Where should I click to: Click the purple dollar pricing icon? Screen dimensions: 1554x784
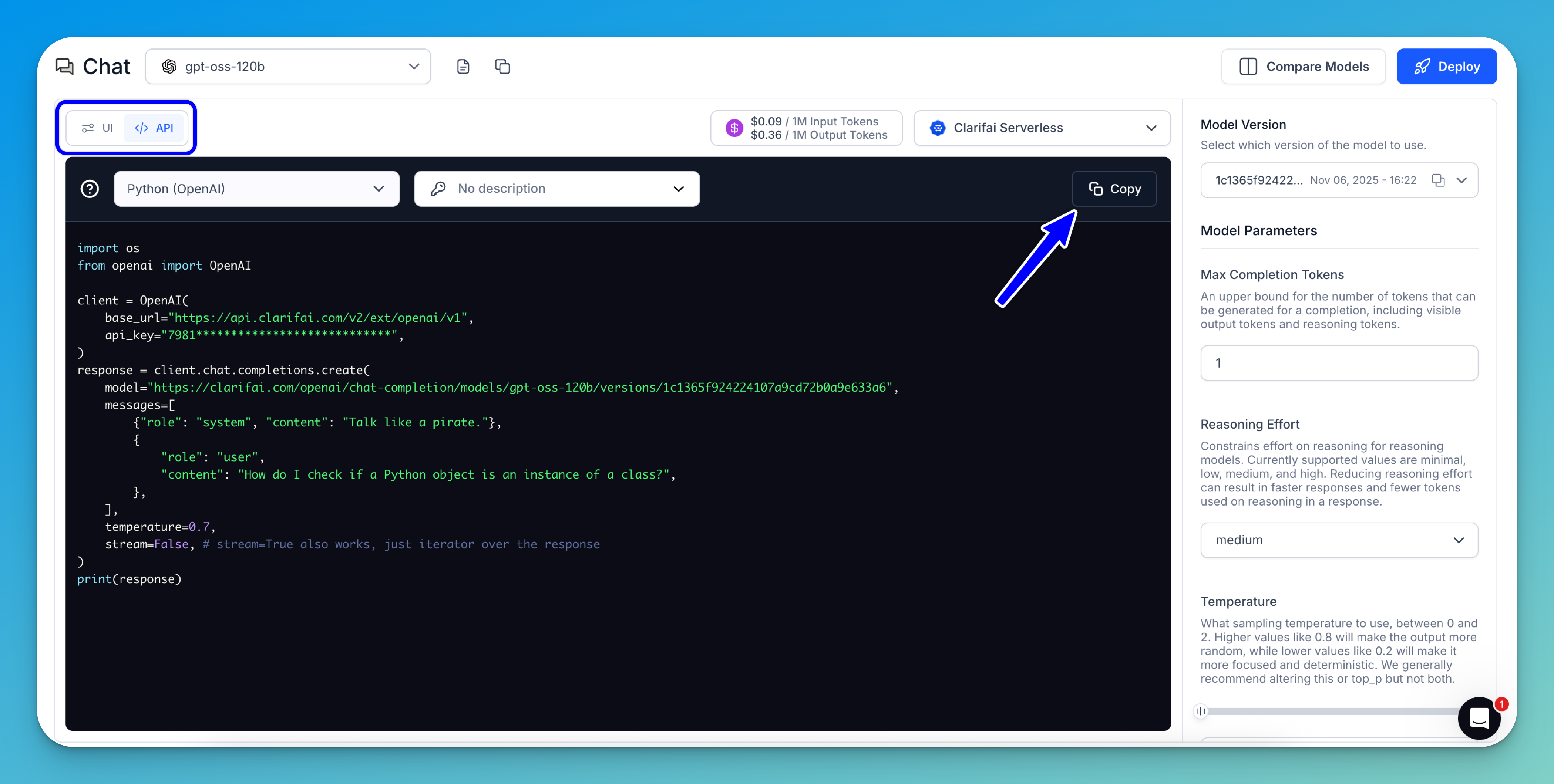[x=734, y=128]
